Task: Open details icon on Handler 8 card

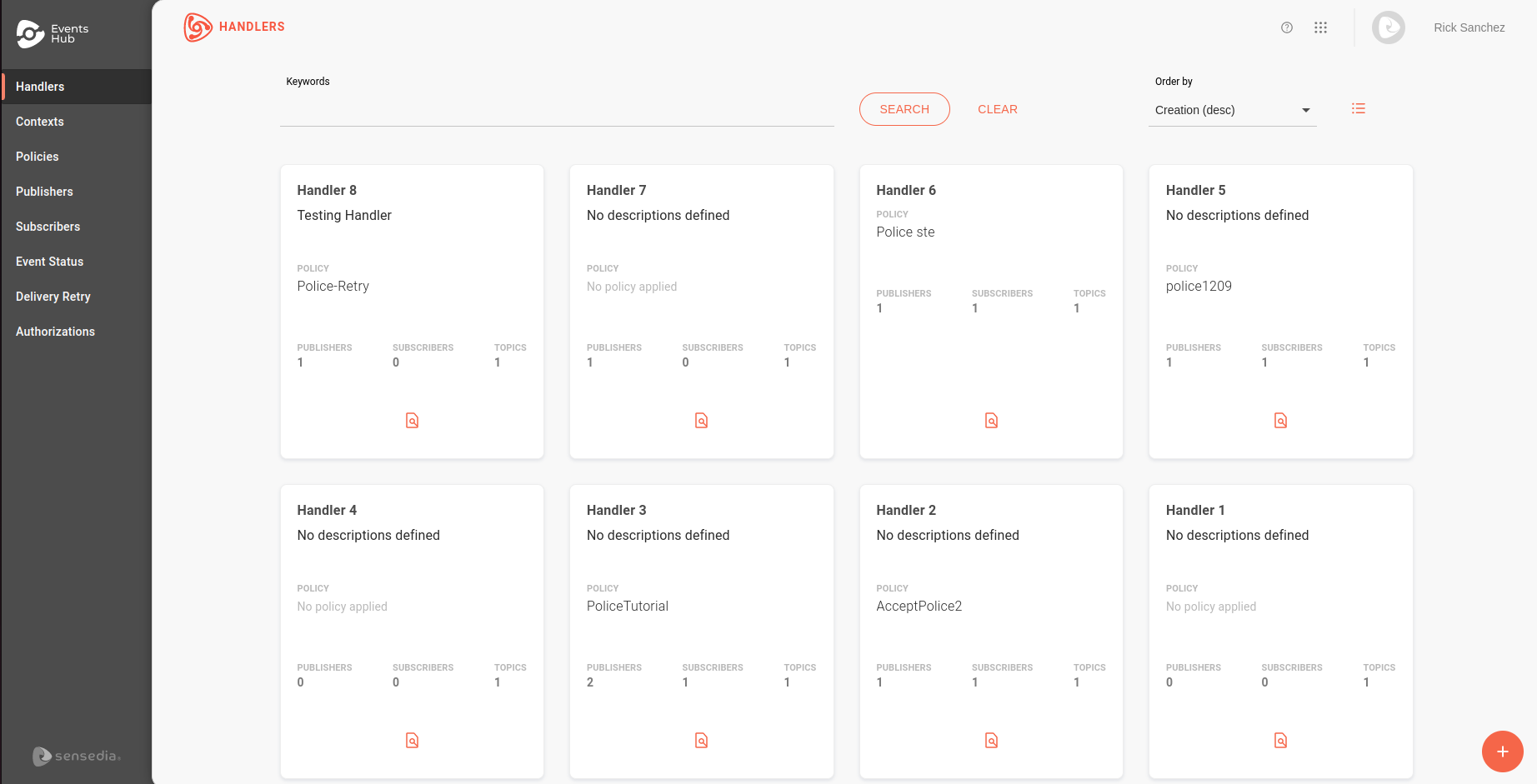Action: click(412, 420)
